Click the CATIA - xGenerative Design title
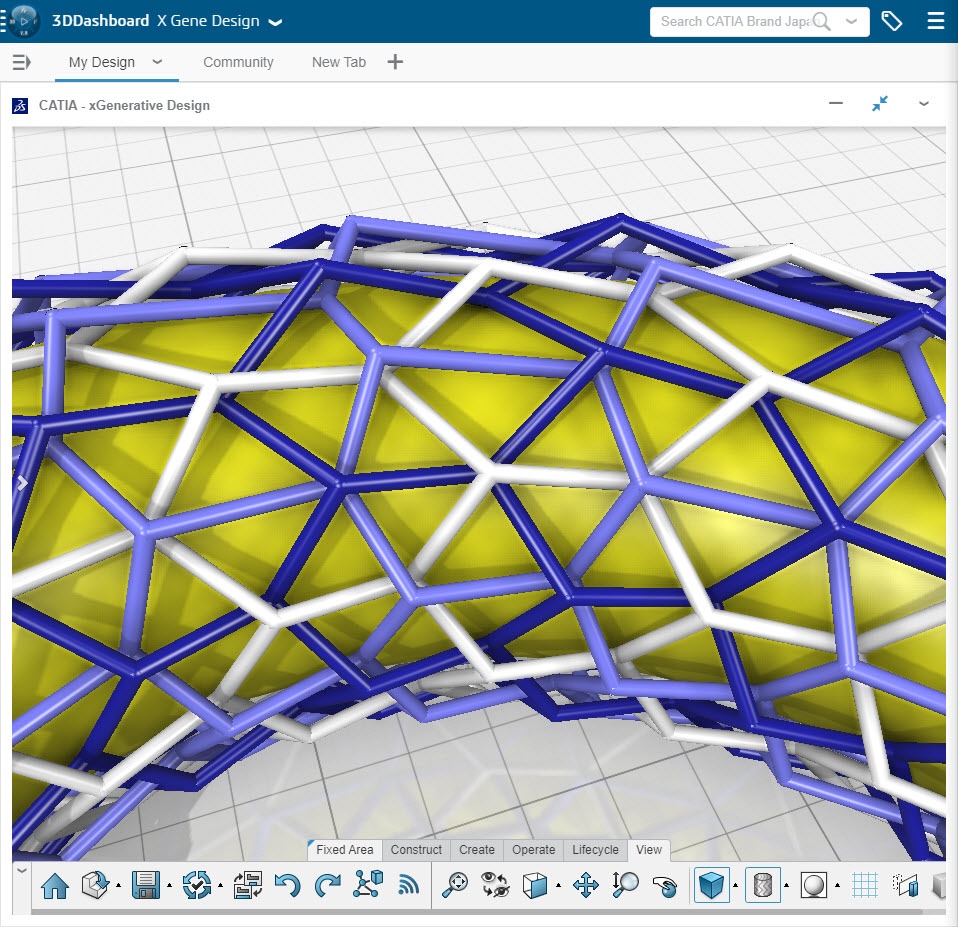The height and width of the screenshot is (927, 958). [x=124, y=105]
